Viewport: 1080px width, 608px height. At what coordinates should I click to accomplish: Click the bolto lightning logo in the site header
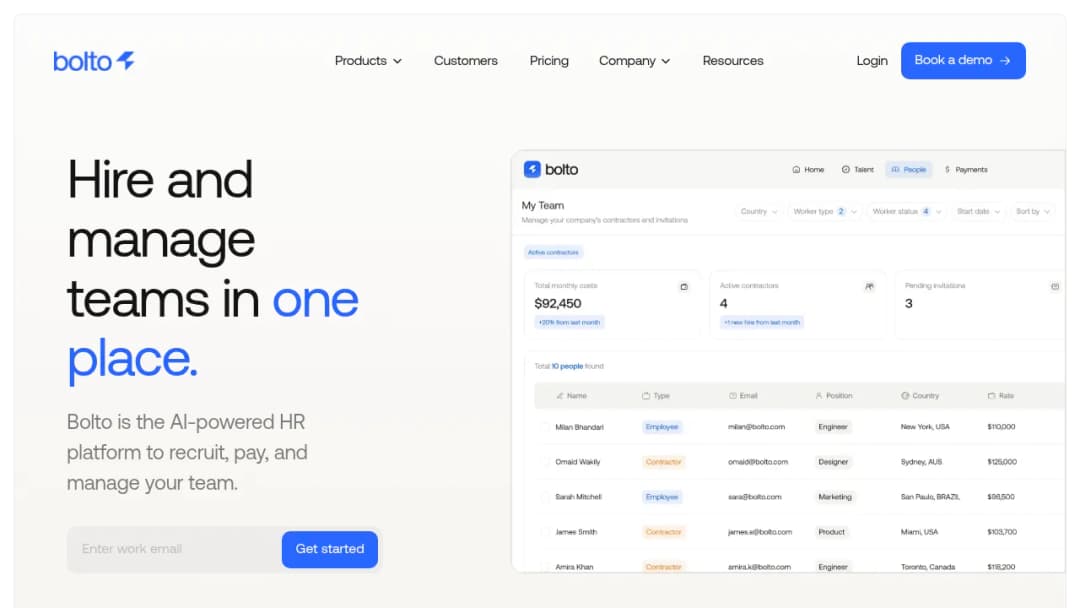point(94,61)
